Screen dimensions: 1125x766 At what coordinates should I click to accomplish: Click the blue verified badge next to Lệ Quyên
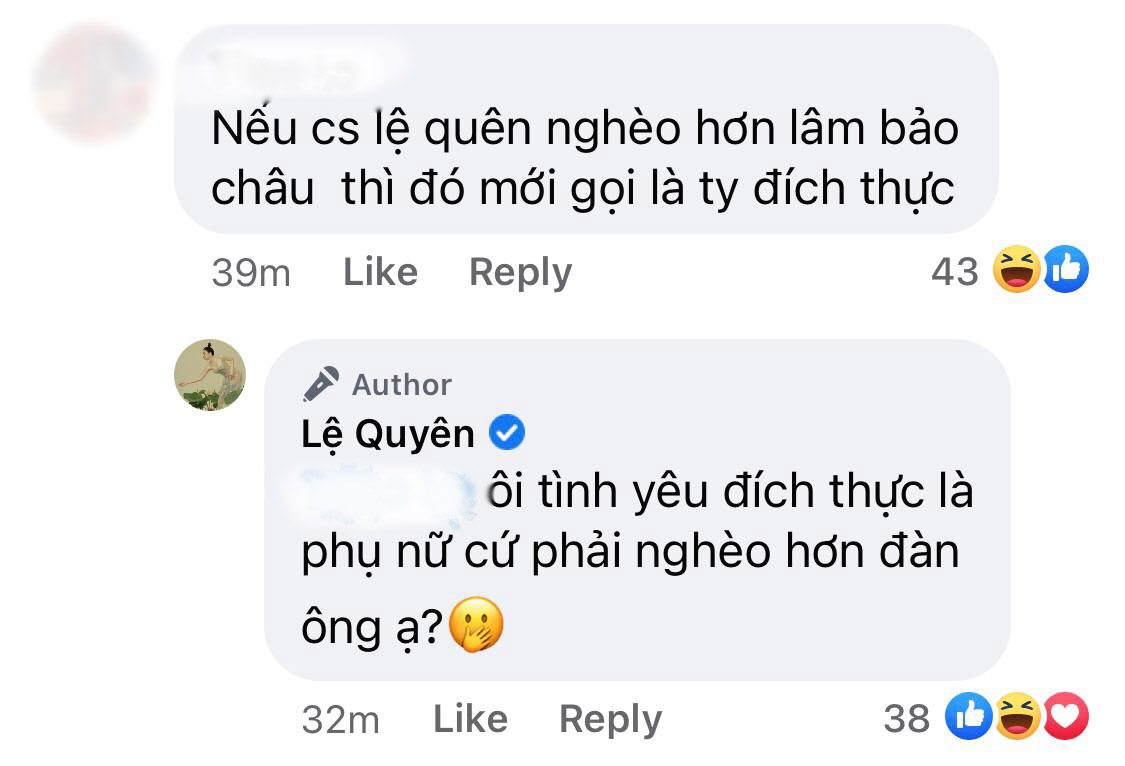(x=506, y=434)
